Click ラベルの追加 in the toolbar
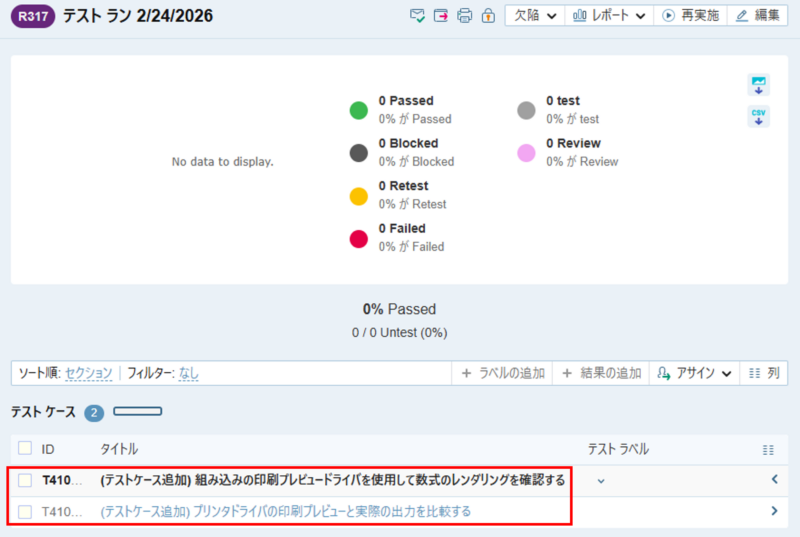Image resolution: width=800 pixels, height=537 pixels. pyautogui.click(x=503, y=373)
